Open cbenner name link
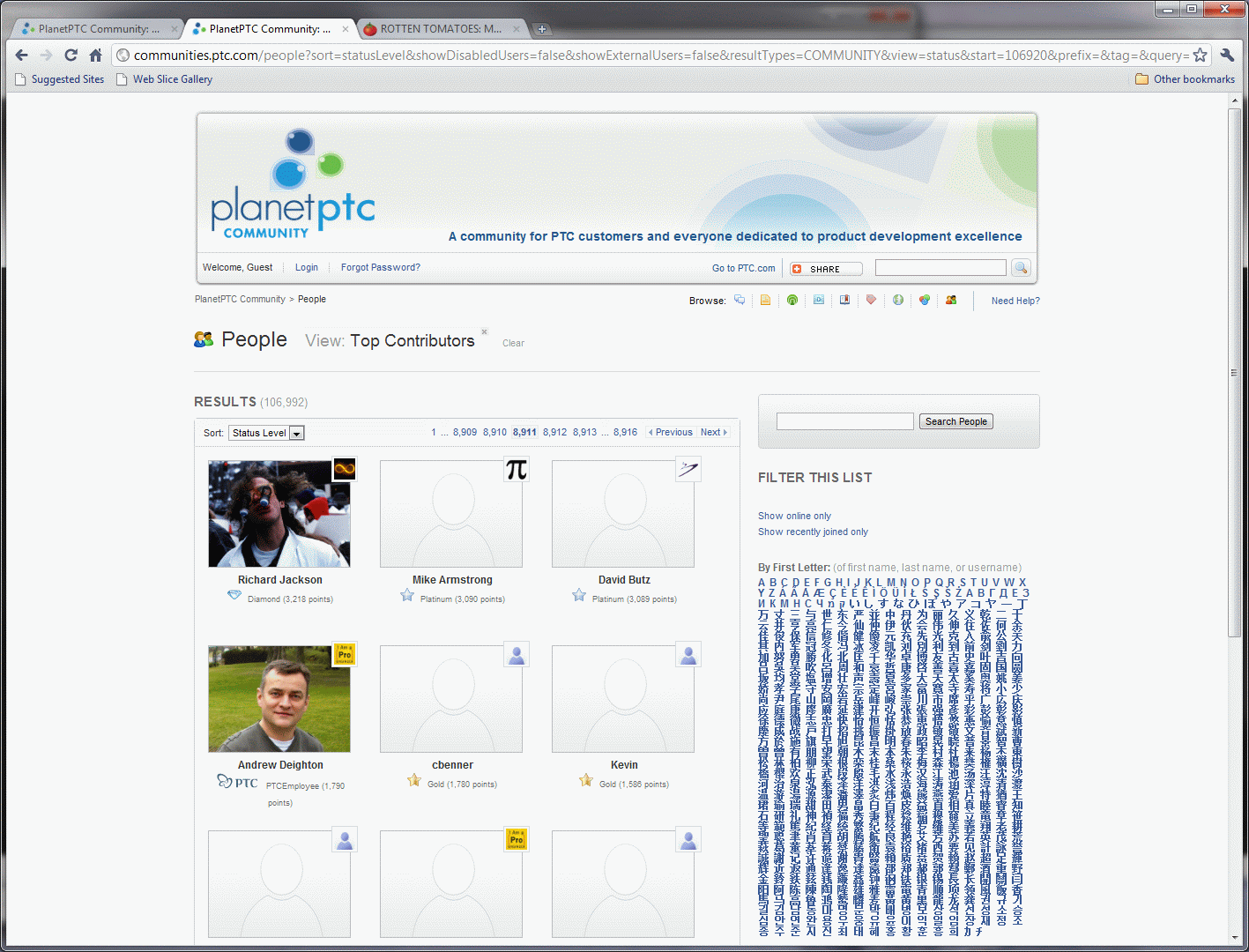 [x=452, y=765]
